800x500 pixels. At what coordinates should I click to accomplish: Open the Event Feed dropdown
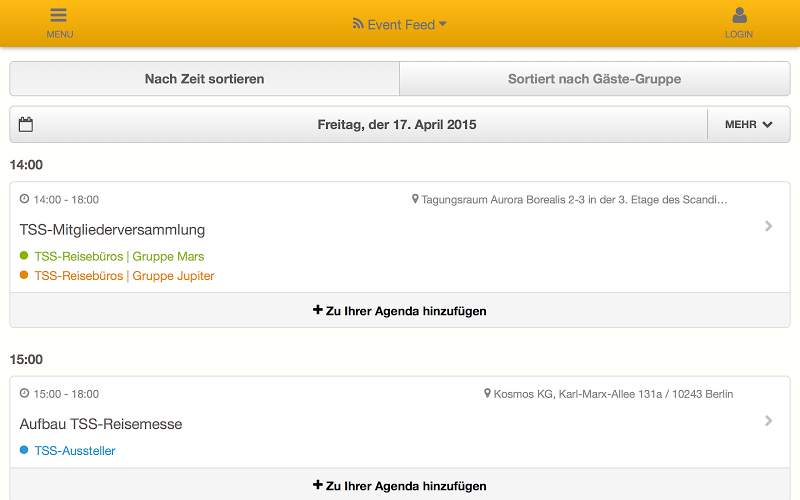(x=399, y=24)
